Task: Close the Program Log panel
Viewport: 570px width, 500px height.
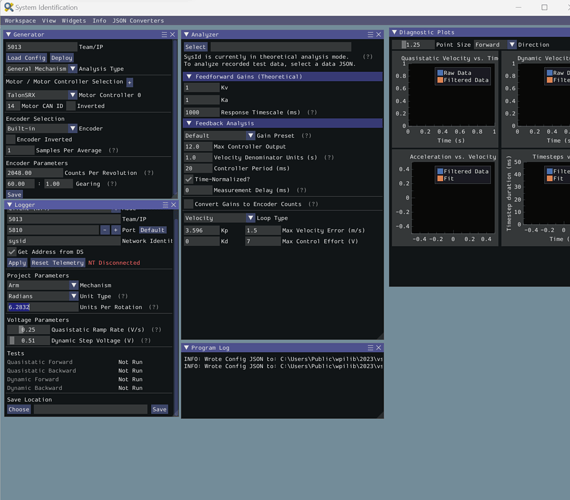Action: tap(378, 348)
